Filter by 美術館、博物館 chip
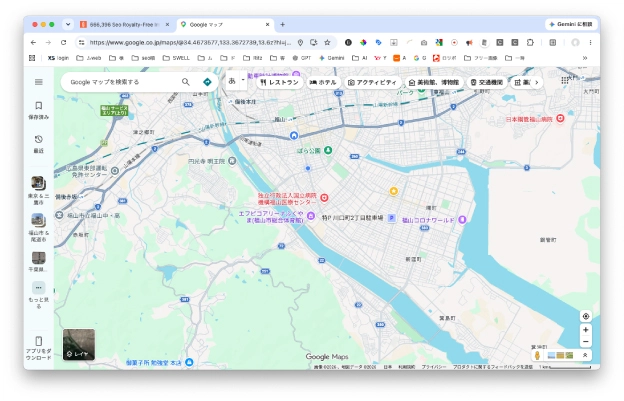 coord(434,82)
